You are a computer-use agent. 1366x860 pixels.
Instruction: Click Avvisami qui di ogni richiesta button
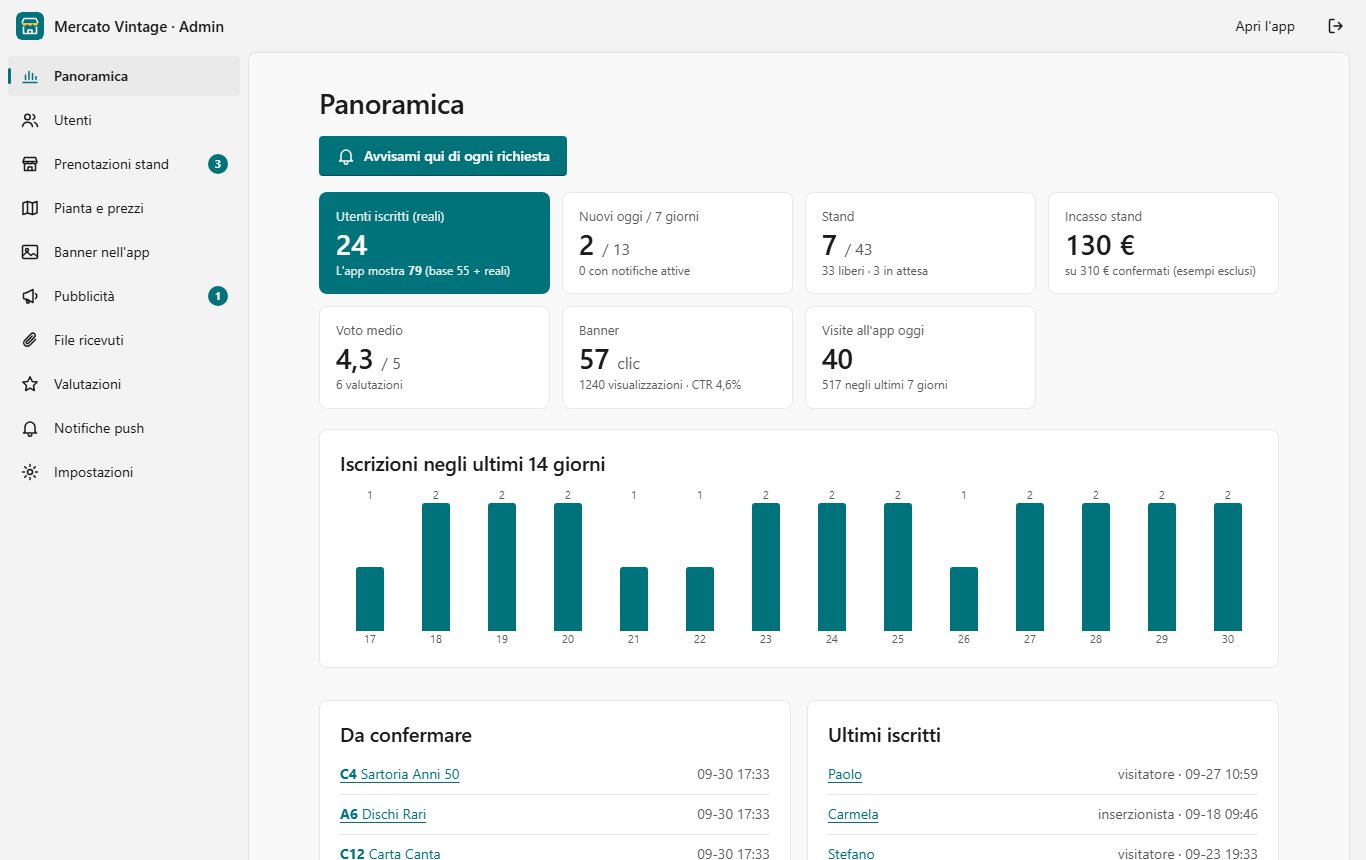443,157
